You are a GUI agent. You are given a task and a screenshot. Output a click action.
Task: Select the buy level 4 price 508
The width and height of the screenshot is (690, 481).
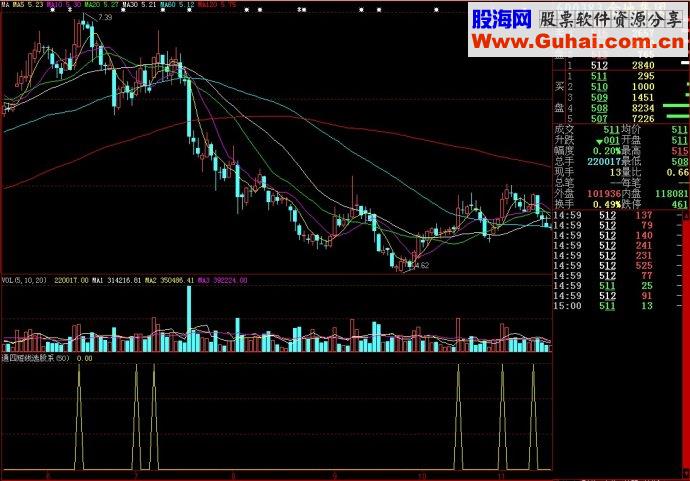(x=599, y=108)
